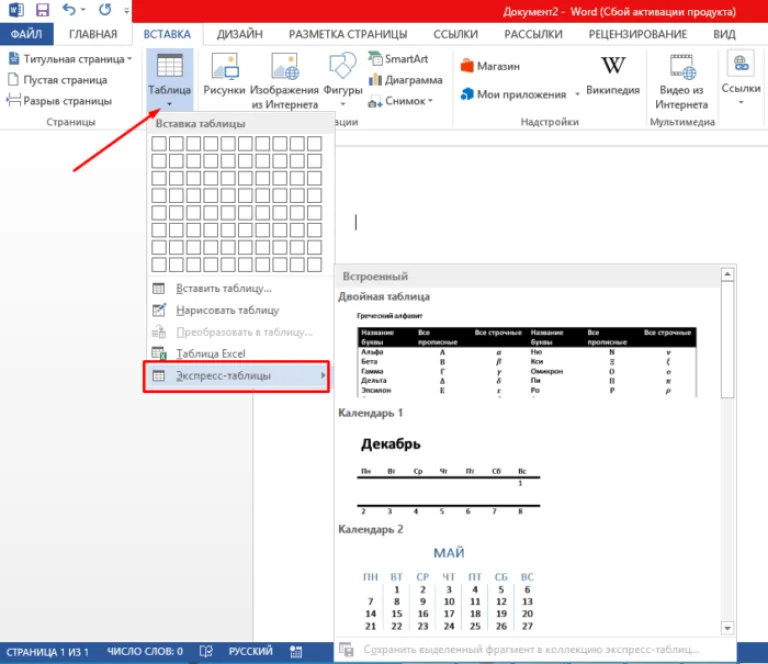
Task: Open the Снимок screenshot dropdown
Action: click(401, 101)
